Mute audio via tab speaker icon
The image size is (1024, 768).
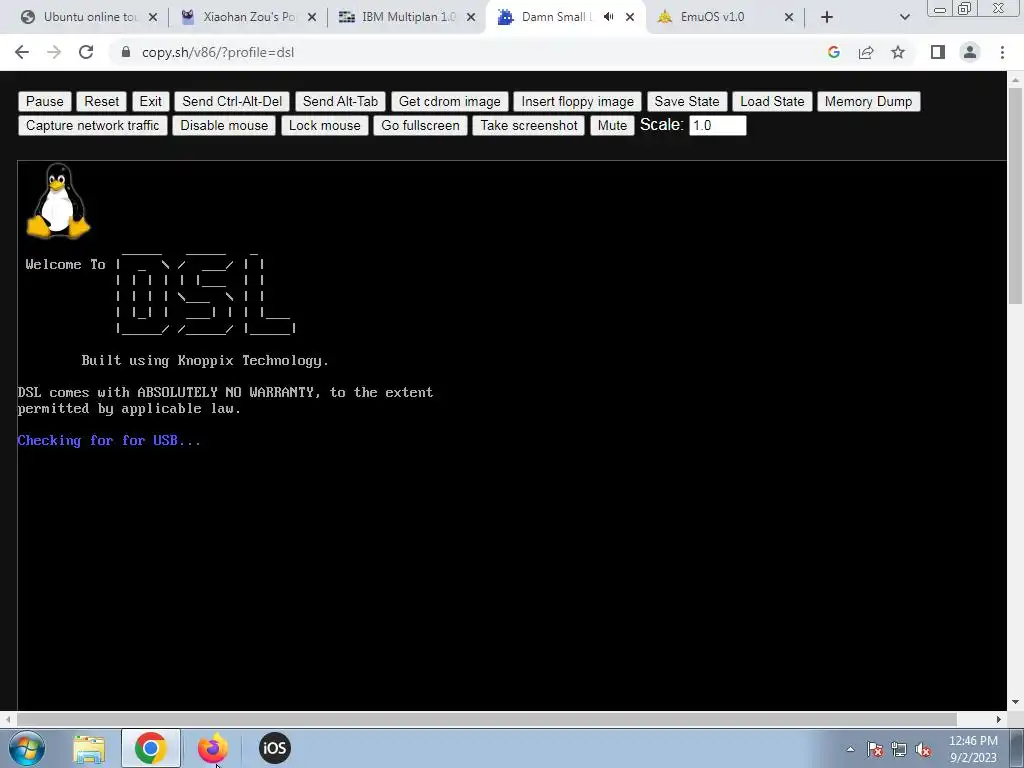(609, 17)
